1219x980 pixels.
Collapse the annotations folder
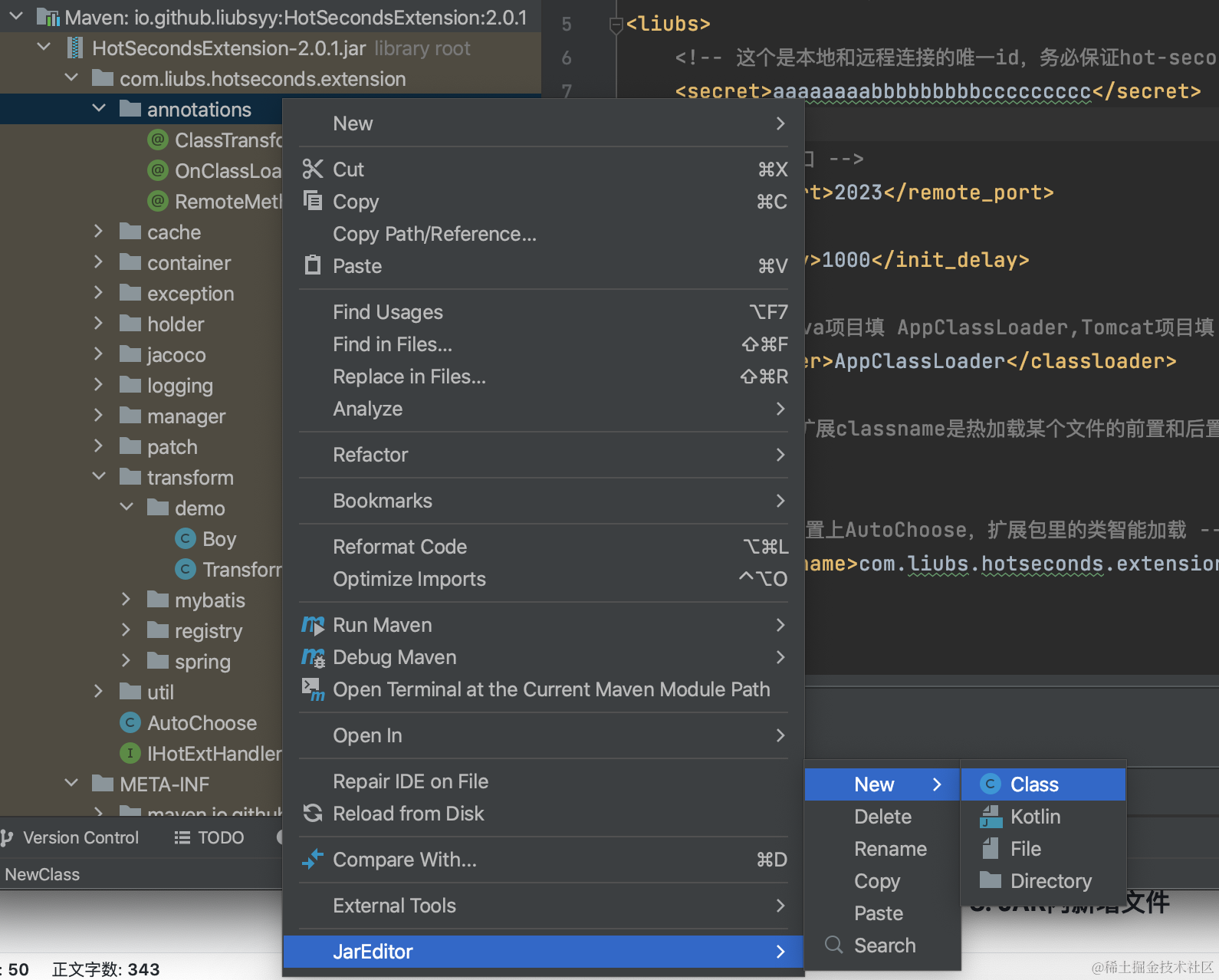pos(99,109)
